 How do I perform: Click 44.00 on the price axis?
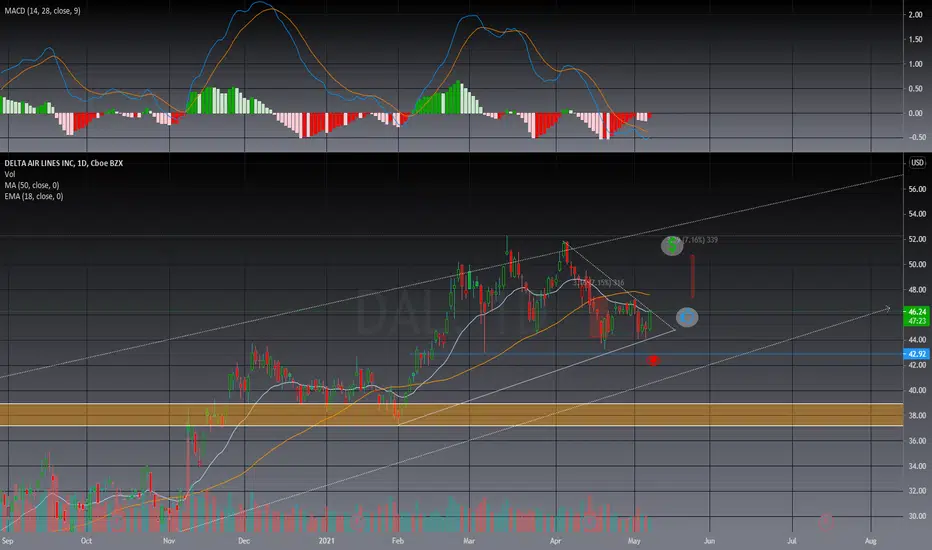pyautogui.click(x=917, y=340)
